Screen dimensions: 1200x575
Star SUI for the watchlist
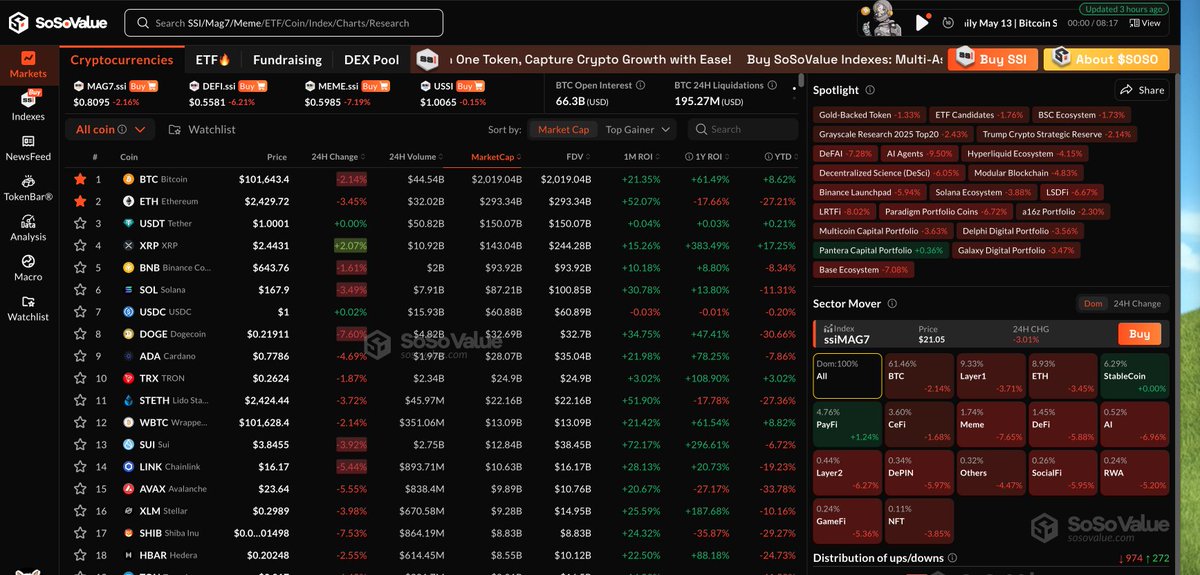point(80,444)
